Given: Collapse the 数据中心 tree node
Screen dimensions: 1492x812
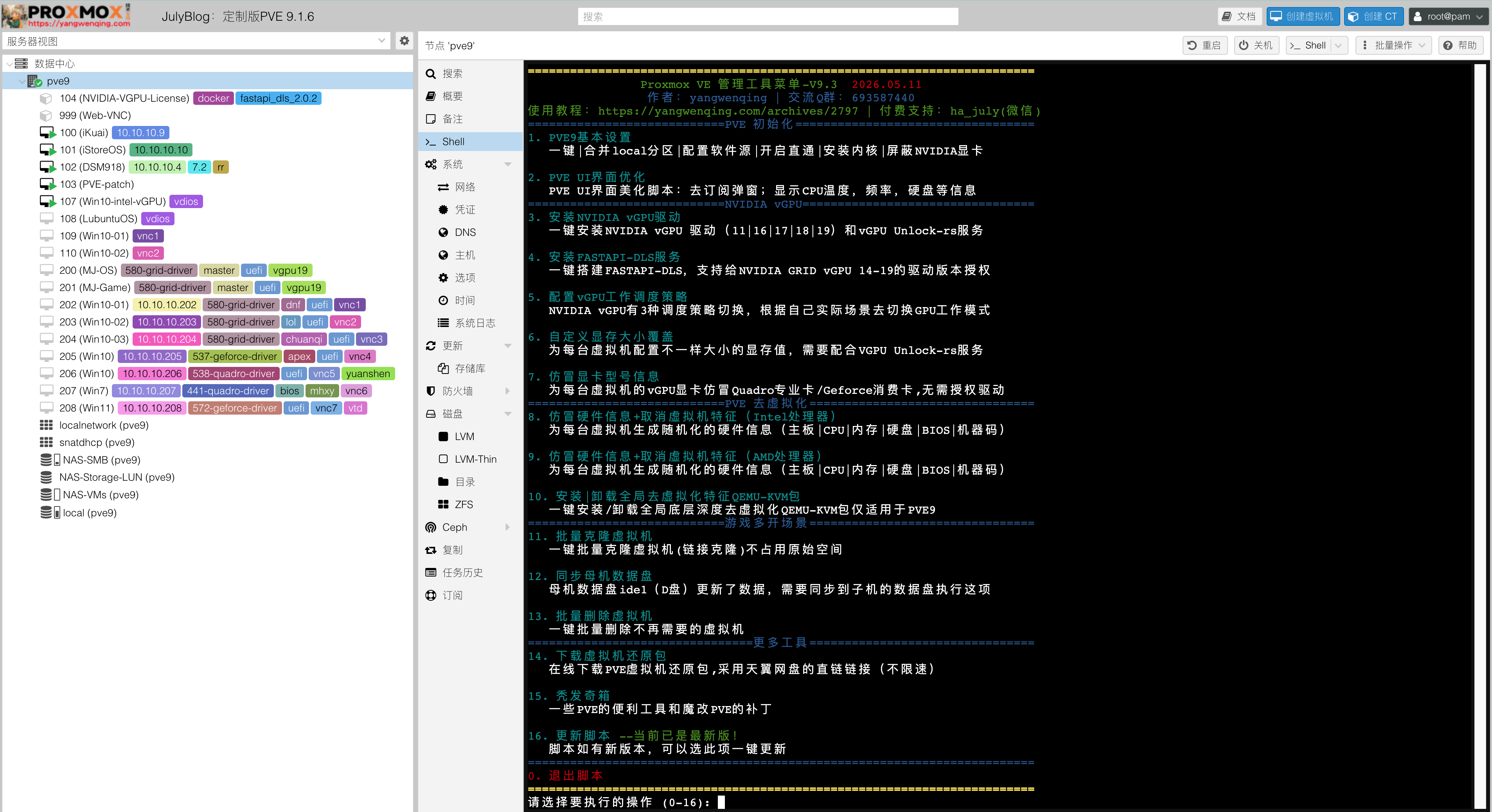Looking at the screenshot, I should pyautogui.click(x=9, y=64).
